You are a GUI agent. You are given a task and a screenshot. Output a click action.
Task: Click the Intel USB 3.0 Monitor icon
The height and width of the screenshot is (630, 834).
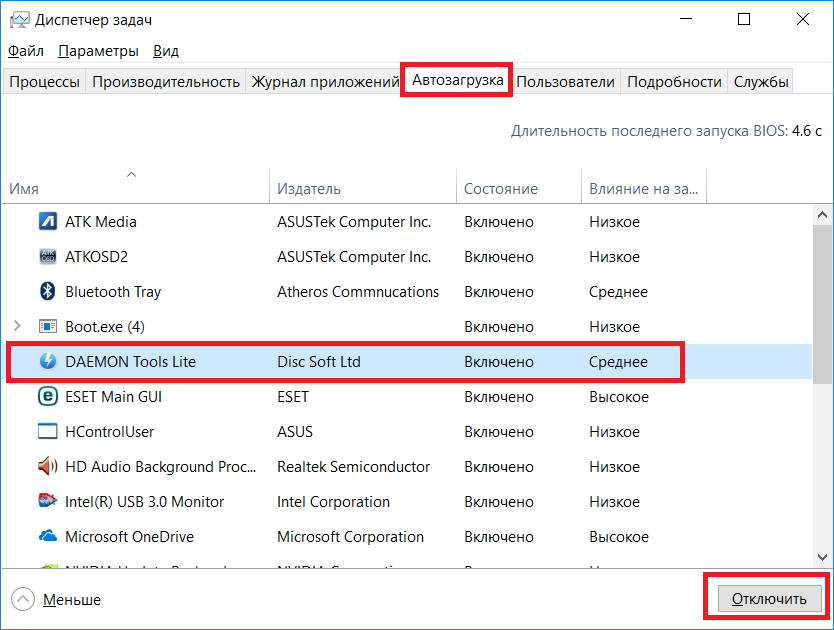[x=48, y=501]
